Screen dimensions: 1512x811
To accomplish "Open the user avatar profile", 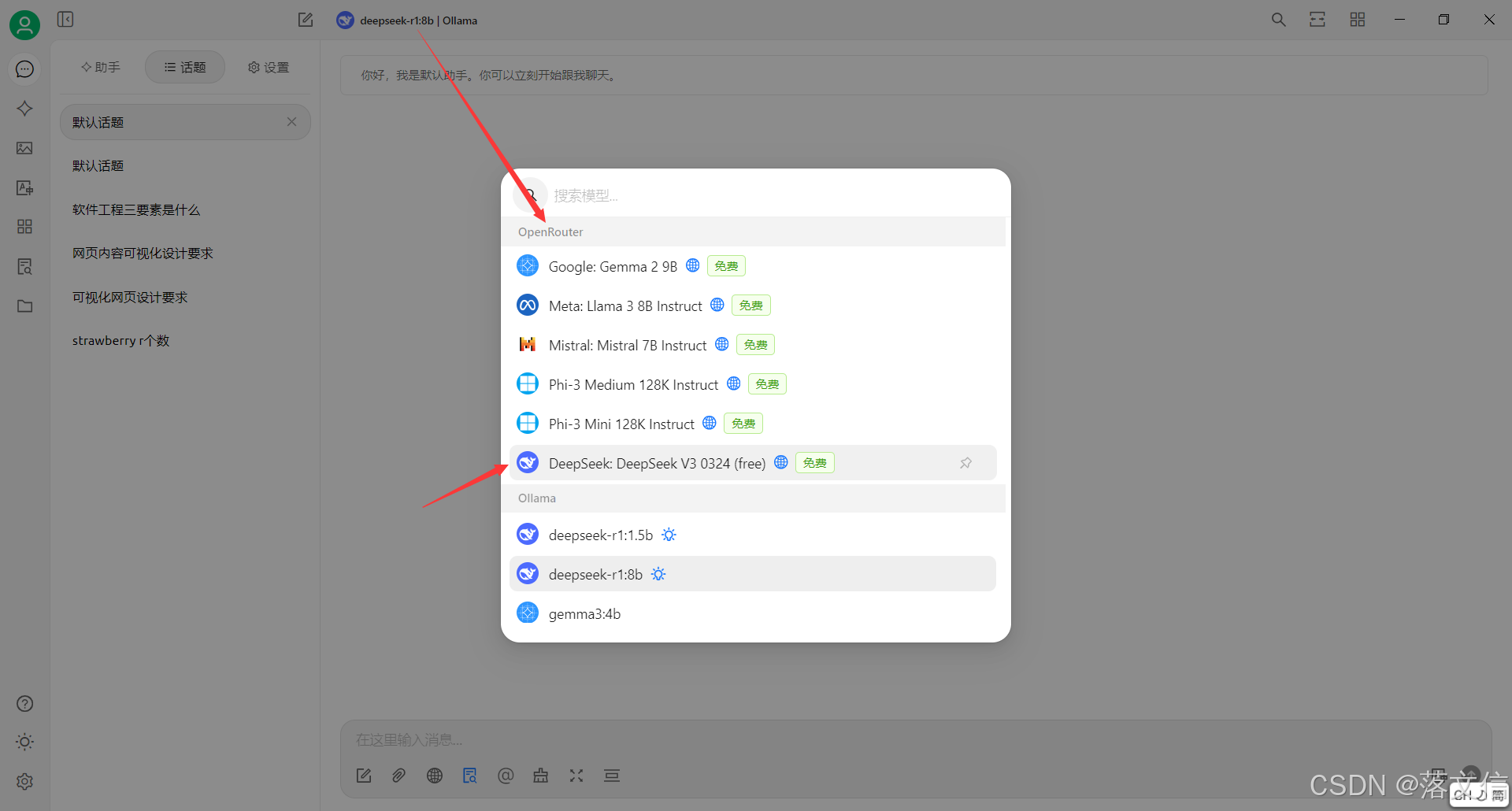I will (24, 25).
